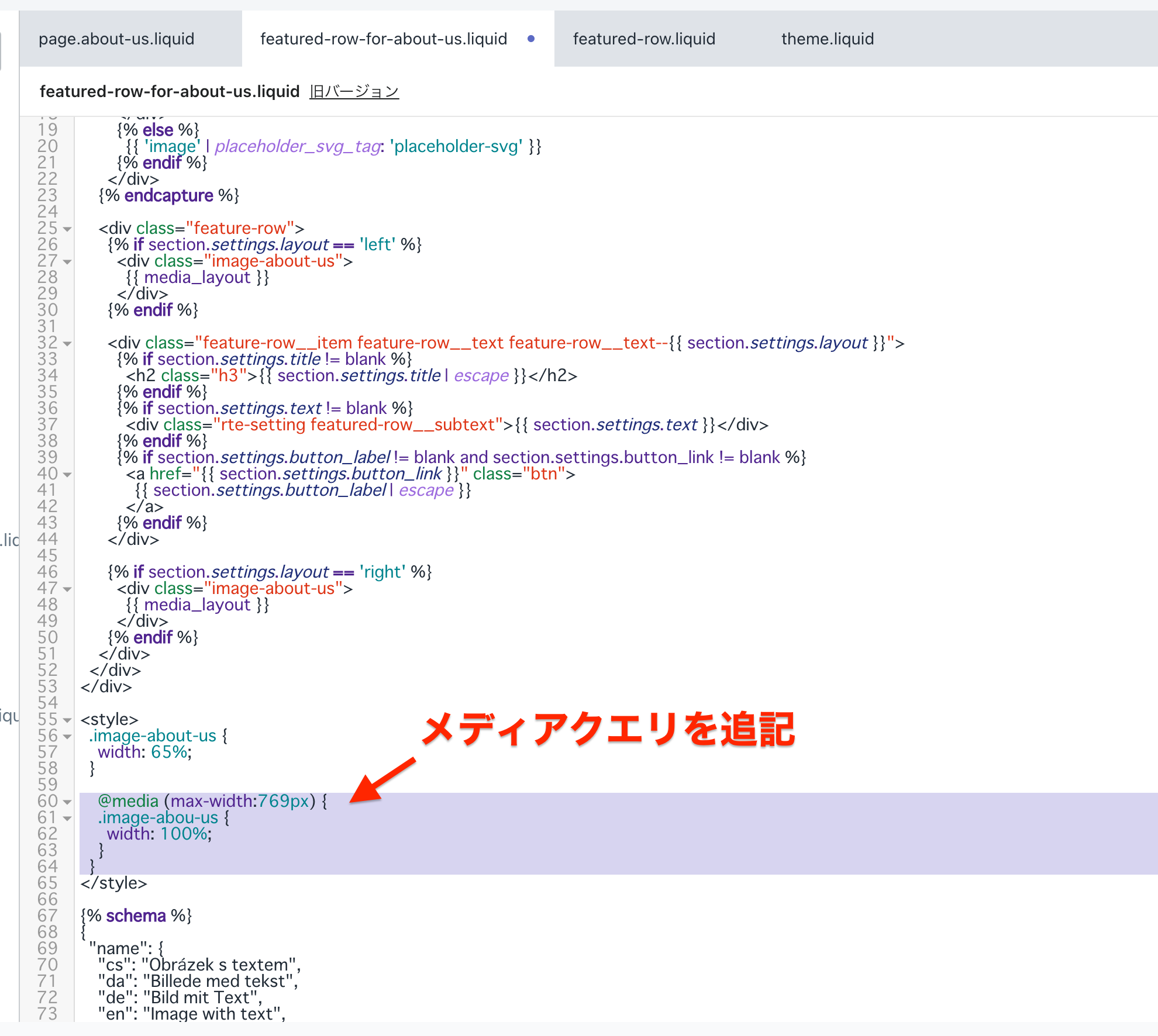Fold the anchor tag at line 40
Screen dimensions: 1158x1036
click(67, 475)
